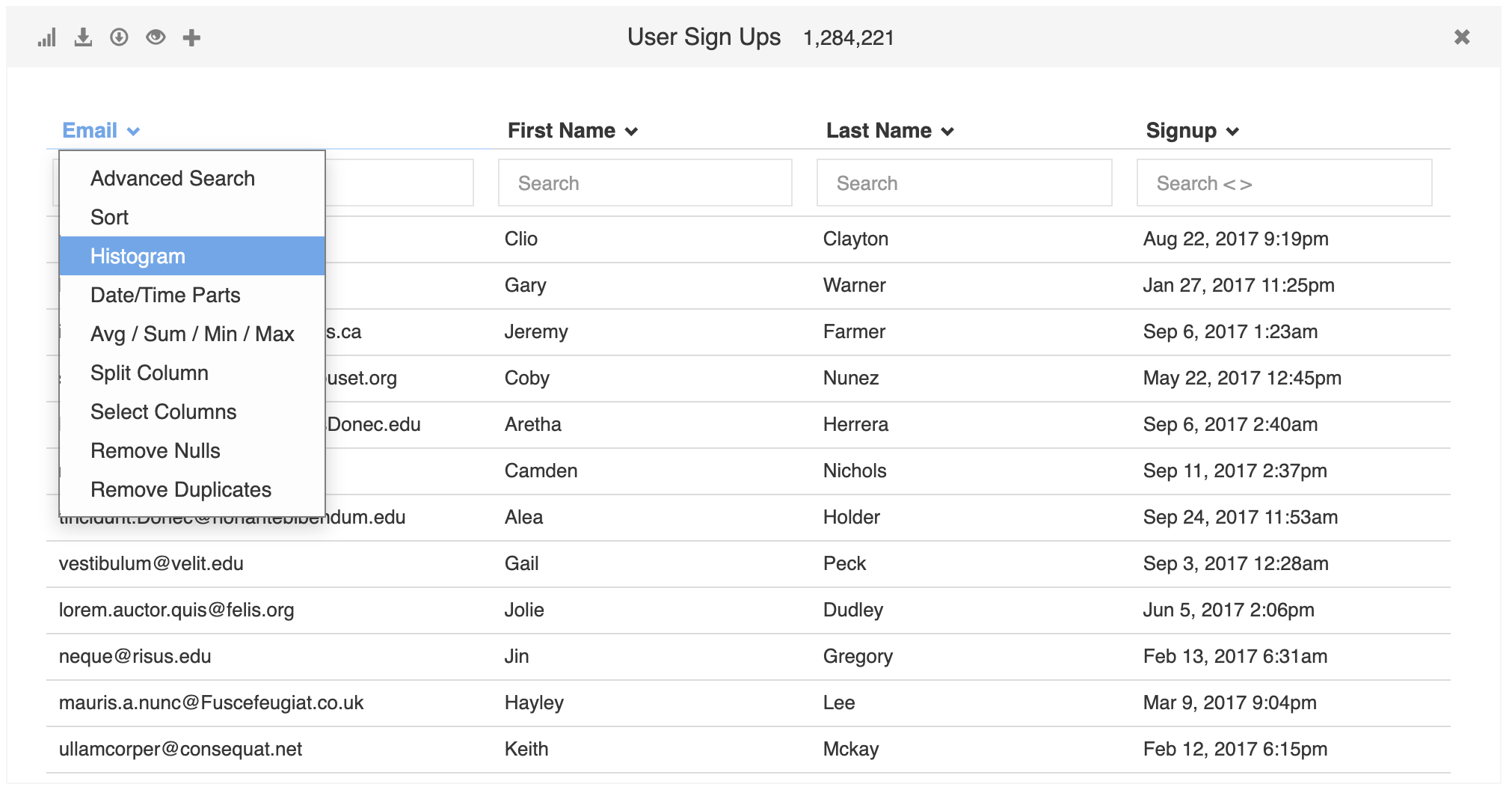The width and height of the screenshot is (1512, 787).
Task: Click the circled download arrow icon
Action: pos(119,37)
